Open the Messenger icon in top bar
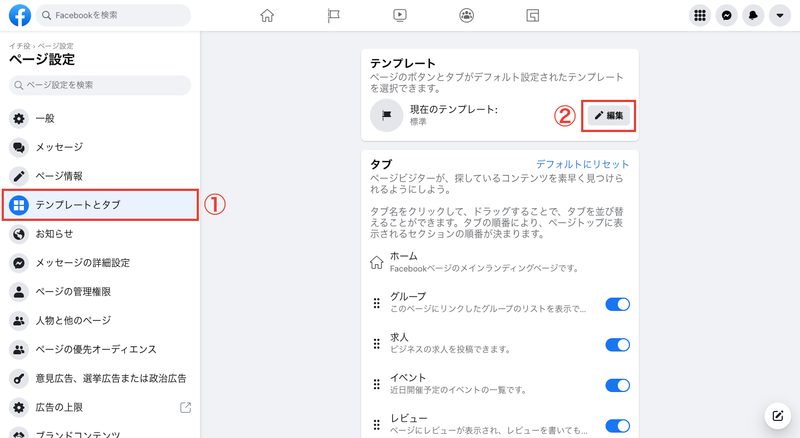 click(x=727, y=15)
